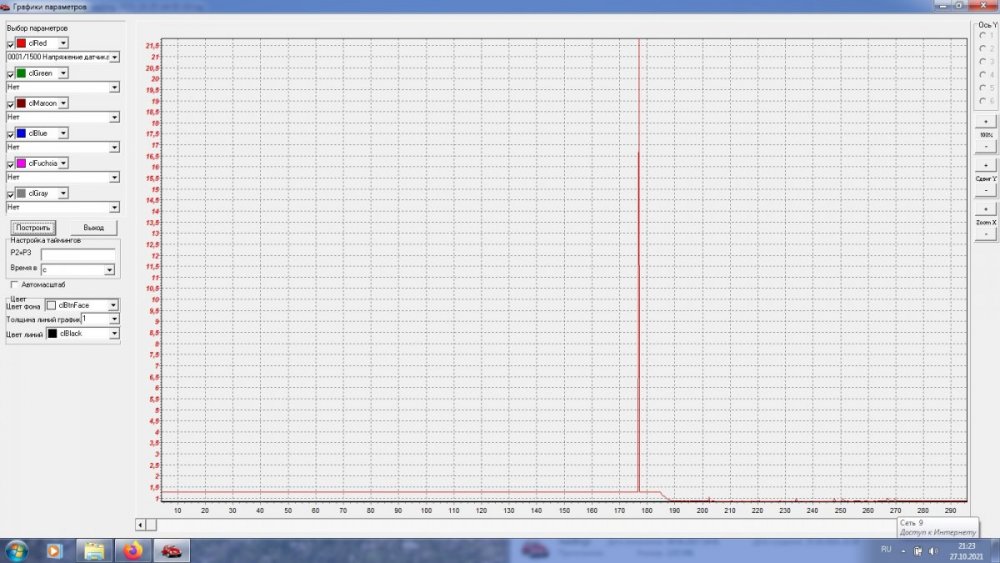The image size is (1000, 563).
Task: Open the media player taskbar icon
Action: click(x=54, y=550)
